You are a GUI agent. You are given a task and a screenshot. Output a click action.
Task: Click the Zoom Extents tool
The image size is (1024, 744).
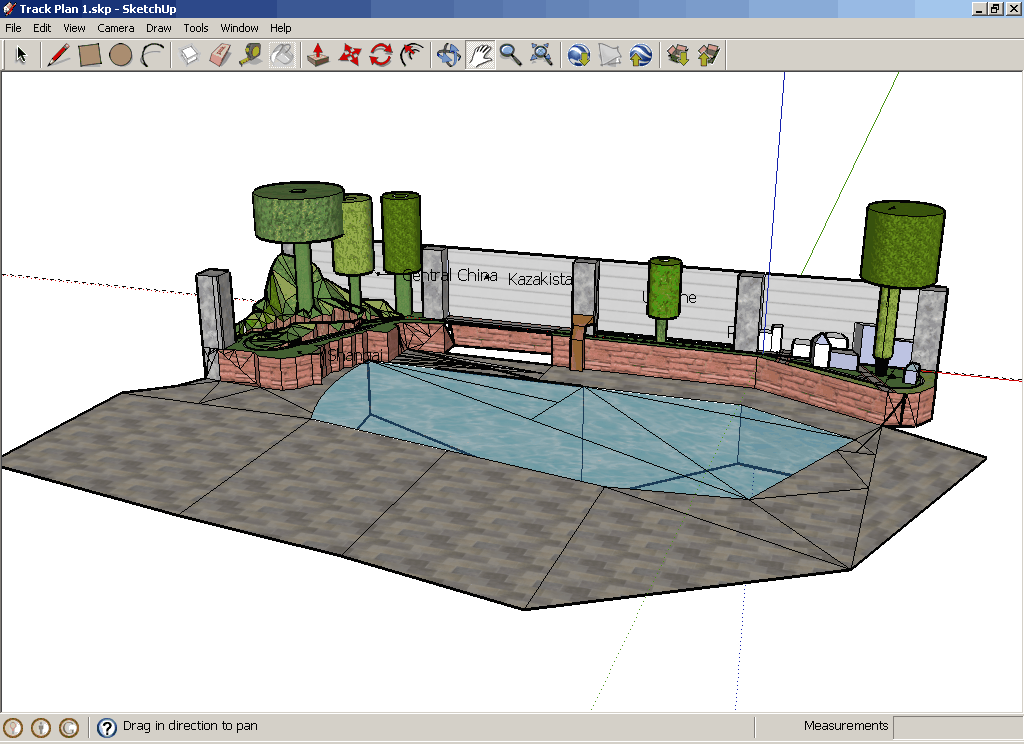point(541,55)
